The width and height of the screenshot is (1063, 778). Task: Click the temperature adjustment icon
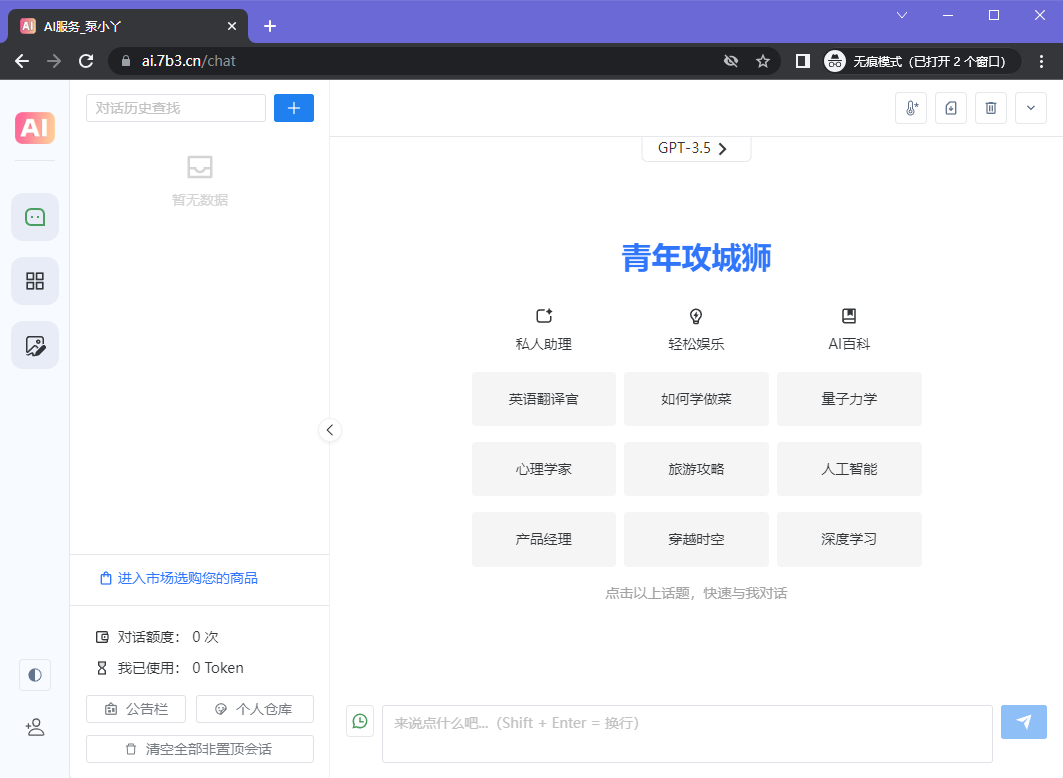point(910,108)
